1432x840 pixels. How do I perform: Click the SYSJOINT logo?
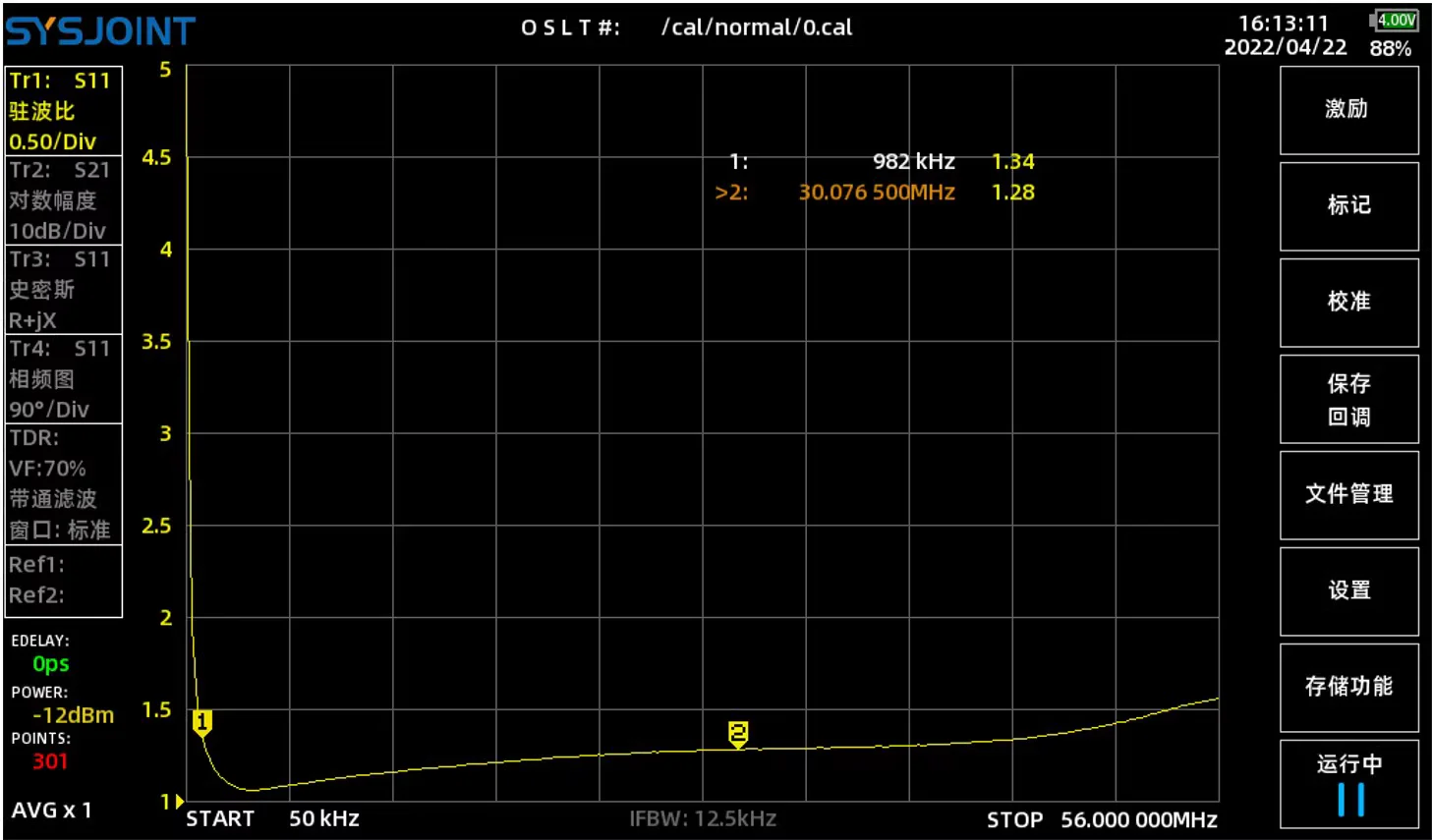coord(100,31)
